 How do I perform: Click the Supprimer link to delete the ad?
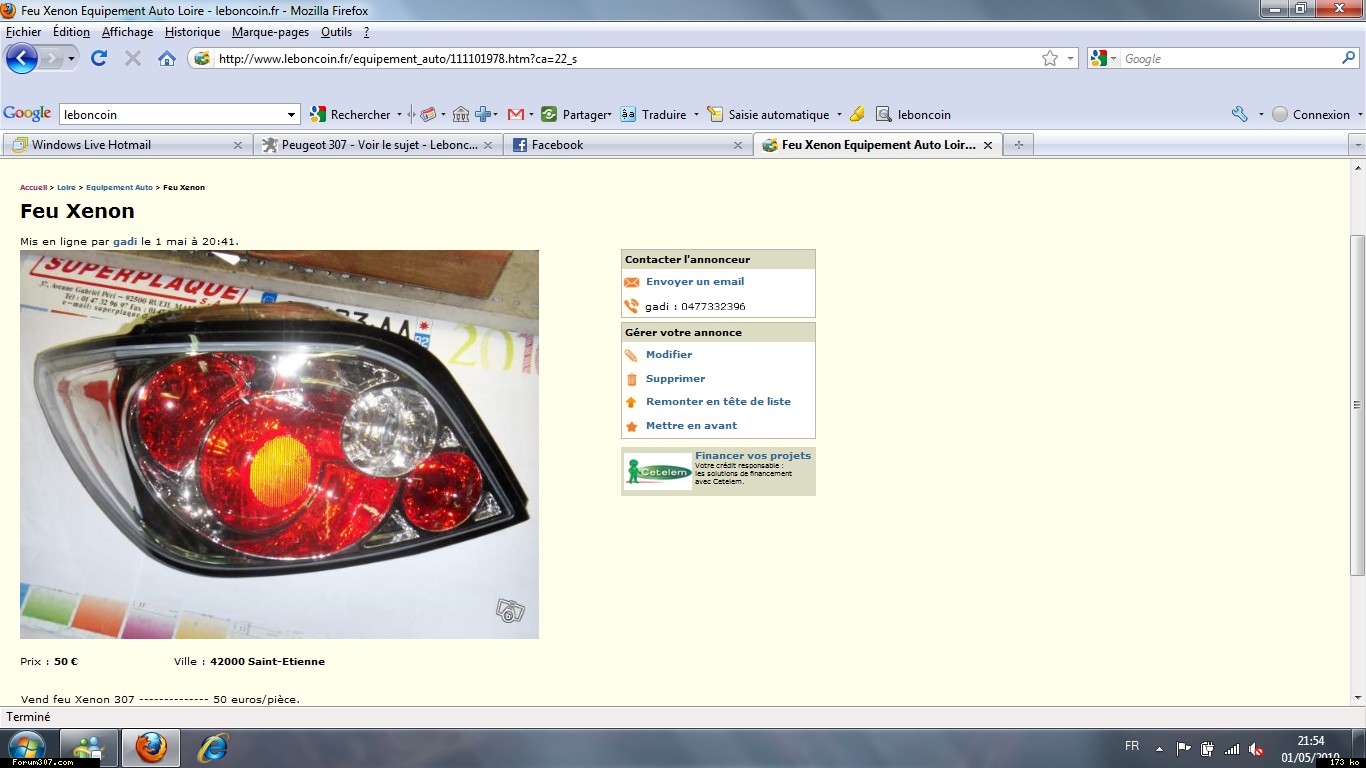point(675,379)
